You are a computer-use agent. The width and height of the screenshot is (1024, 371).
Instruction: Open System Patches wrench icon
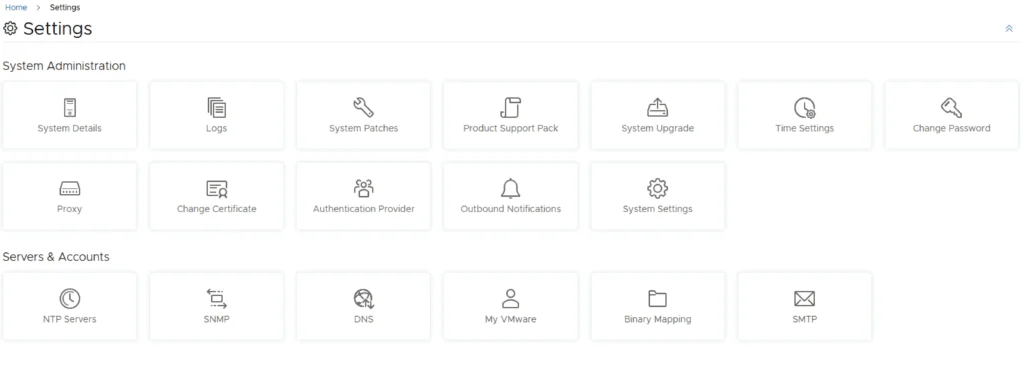pyautogui.click(x=364, y=107)
